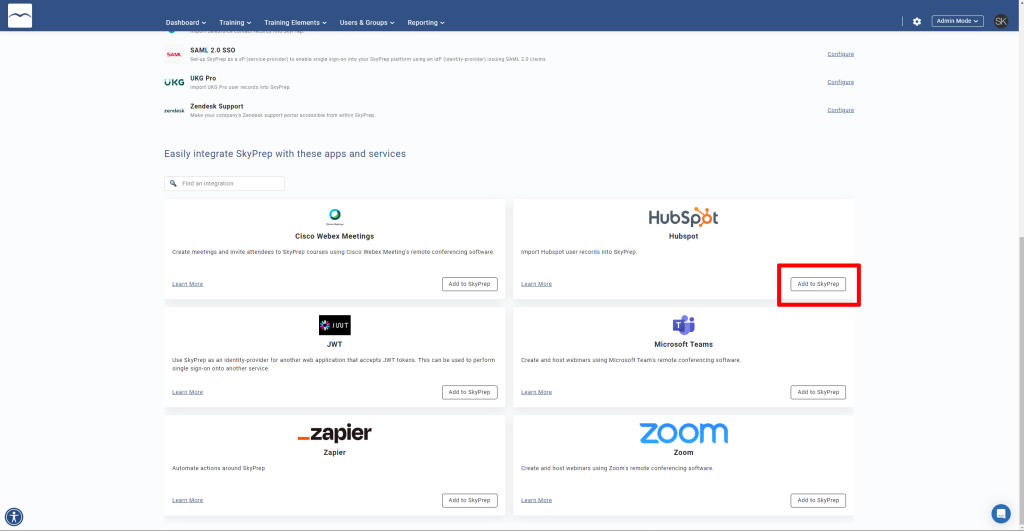The image size is (1024, 531).
Task: Open Learn More for JWT
Action: point(187,392)
